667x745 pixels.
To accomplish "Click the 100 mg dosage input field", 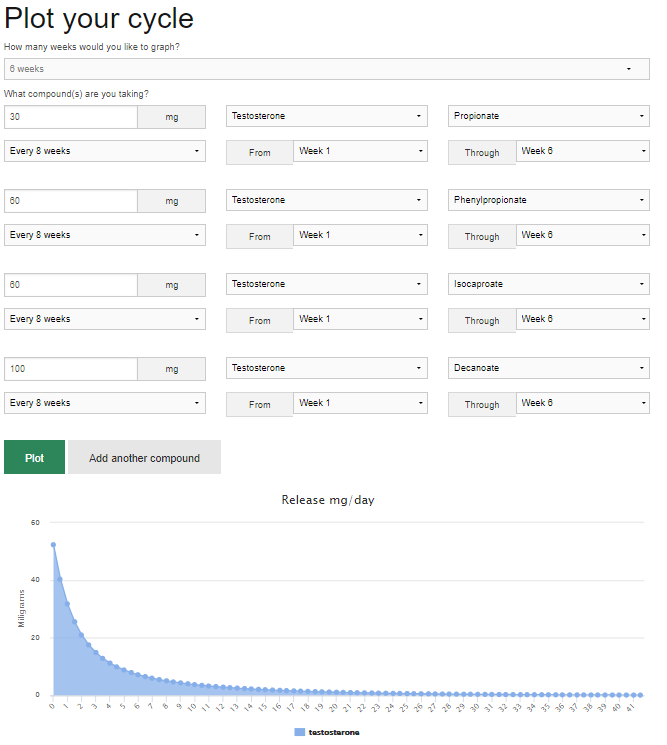I will click(x=70, y=369).
